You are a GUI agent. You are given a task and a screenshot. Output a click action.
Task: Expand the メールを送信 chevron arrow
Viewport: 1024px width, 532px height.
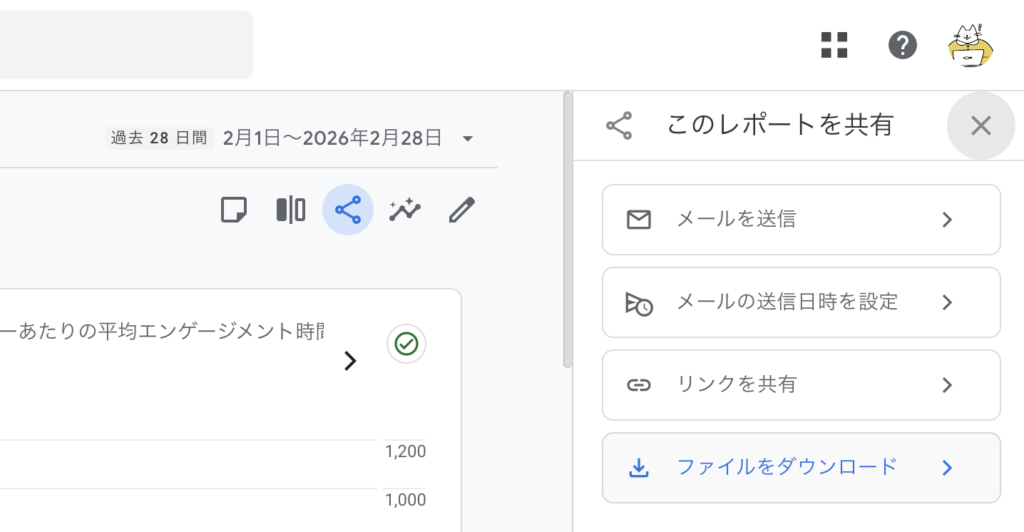click(x=947, y=220)
